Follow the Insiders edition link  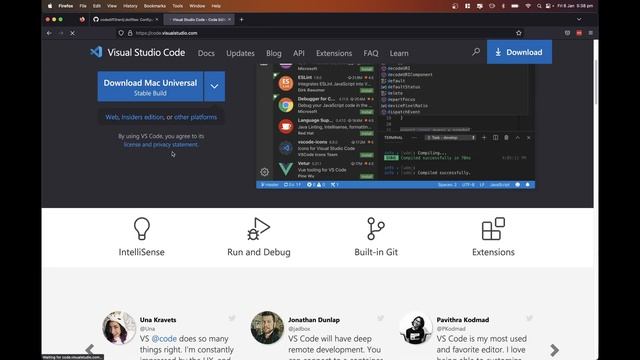(142, 117)
